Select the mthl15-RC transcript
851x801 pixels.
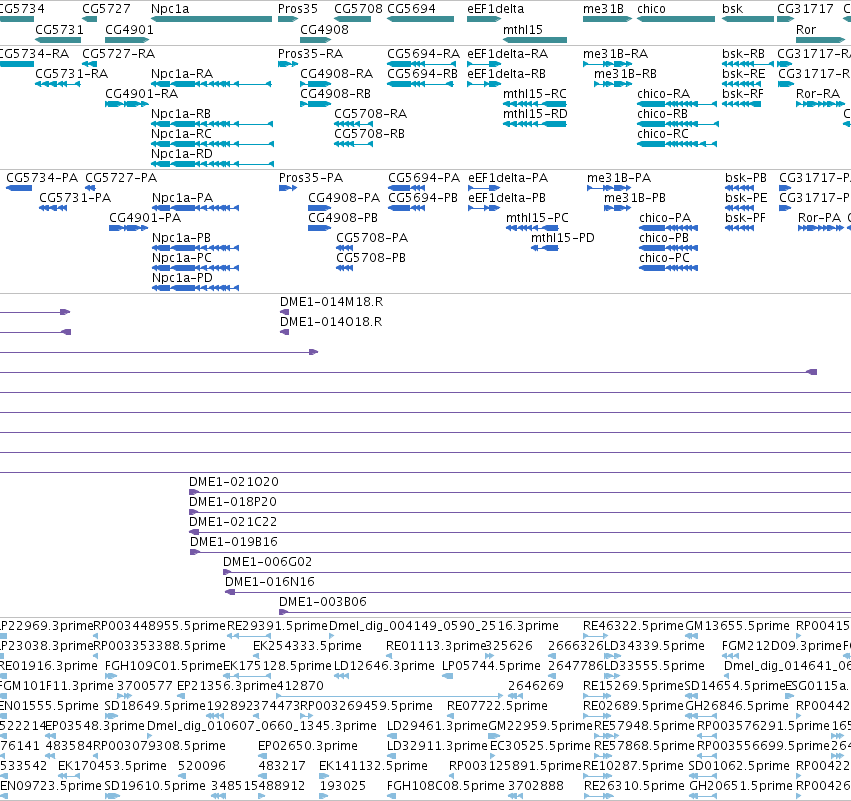(x=535, y=104)
